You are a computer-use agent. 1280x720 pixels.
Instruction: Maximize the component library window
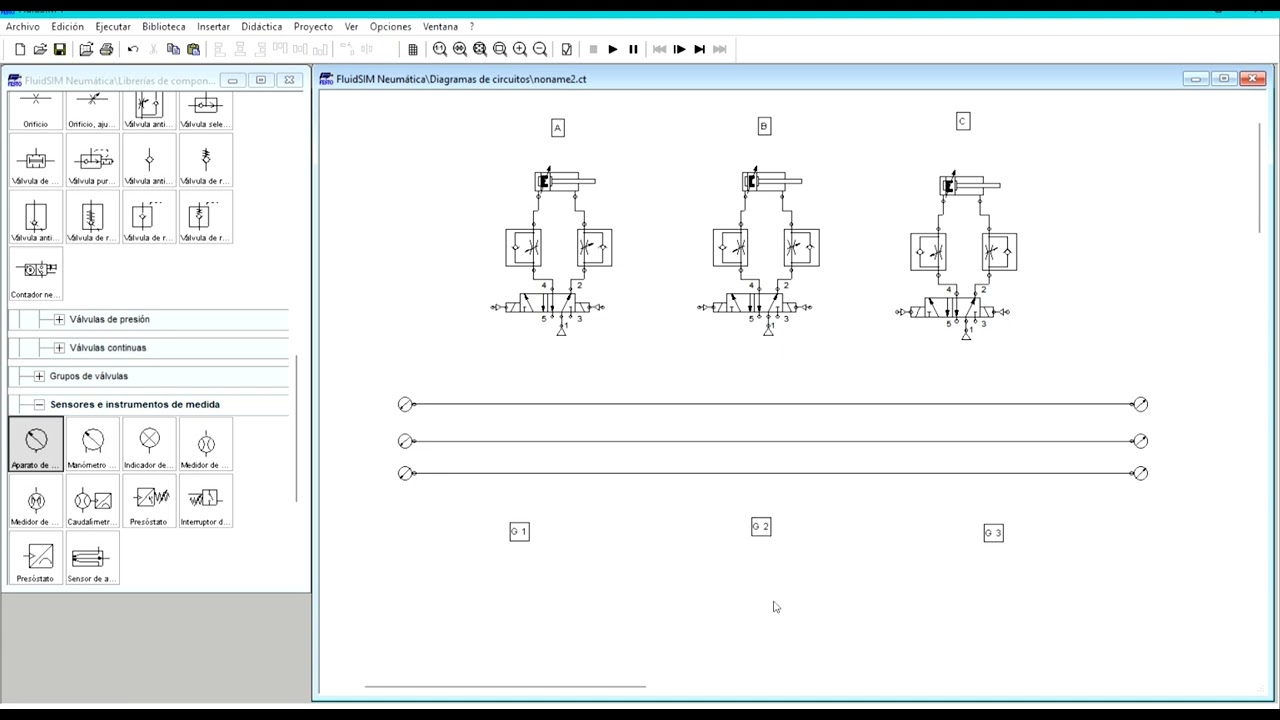(x=261, y=80)
